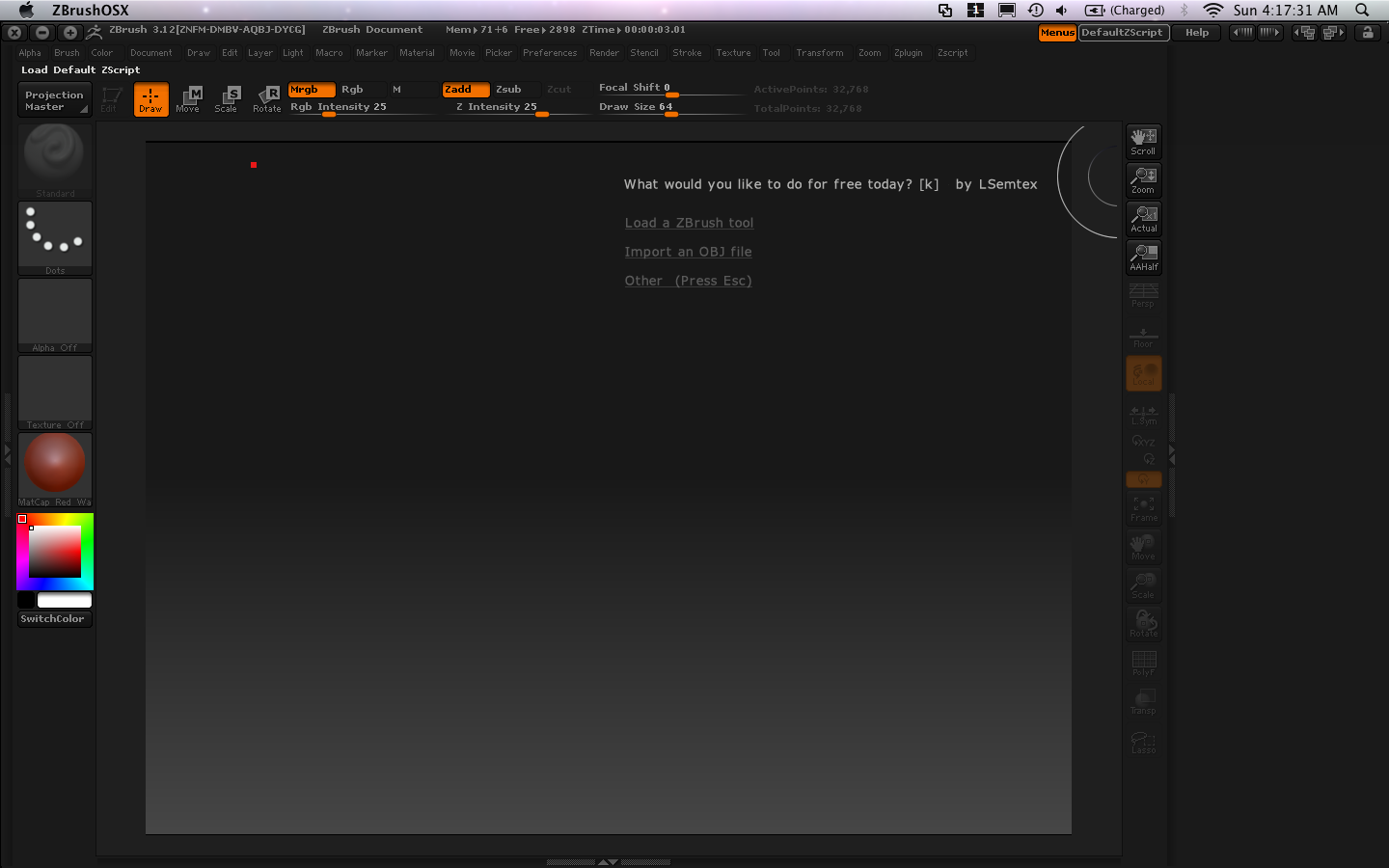The height and width of the screenshot is (868, 1389).
Task: Select the Draw tool in the top toolbar
Action: click(x=150, y=99)
